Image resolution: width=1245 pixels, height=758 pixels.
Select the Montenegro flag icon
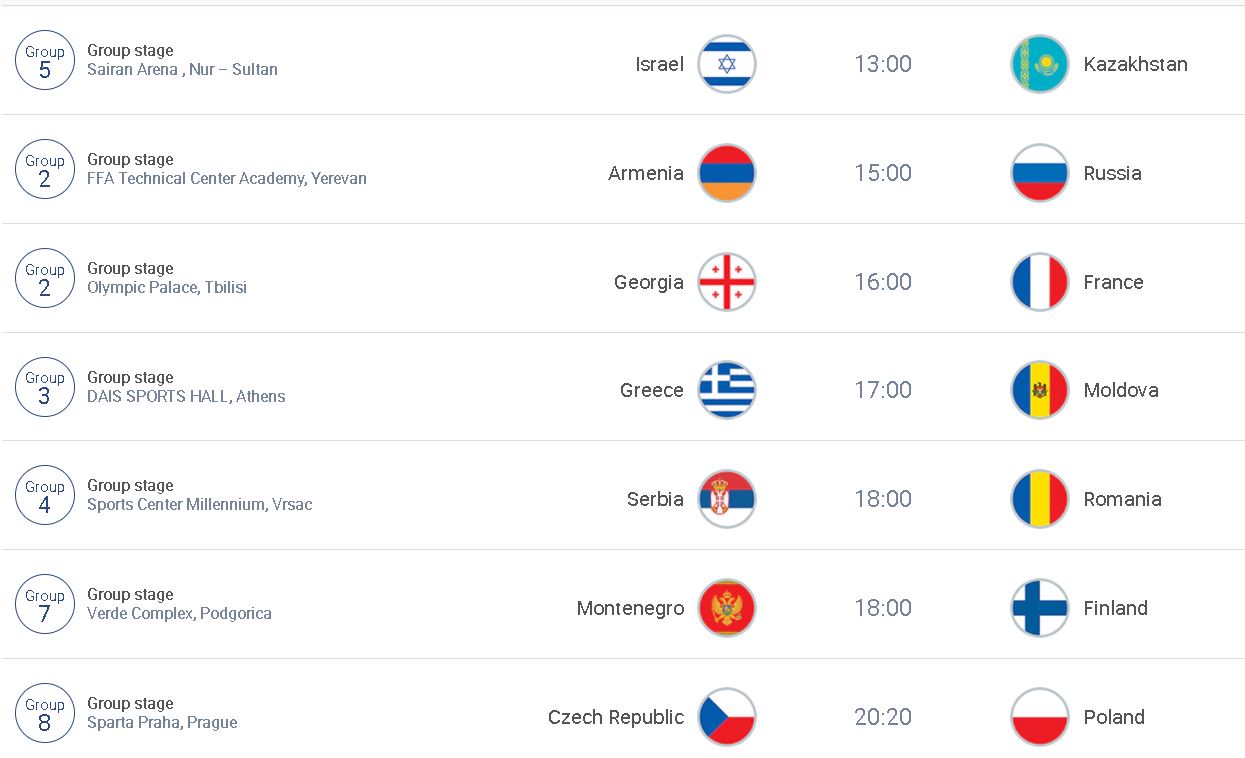(x=727, y=608)
